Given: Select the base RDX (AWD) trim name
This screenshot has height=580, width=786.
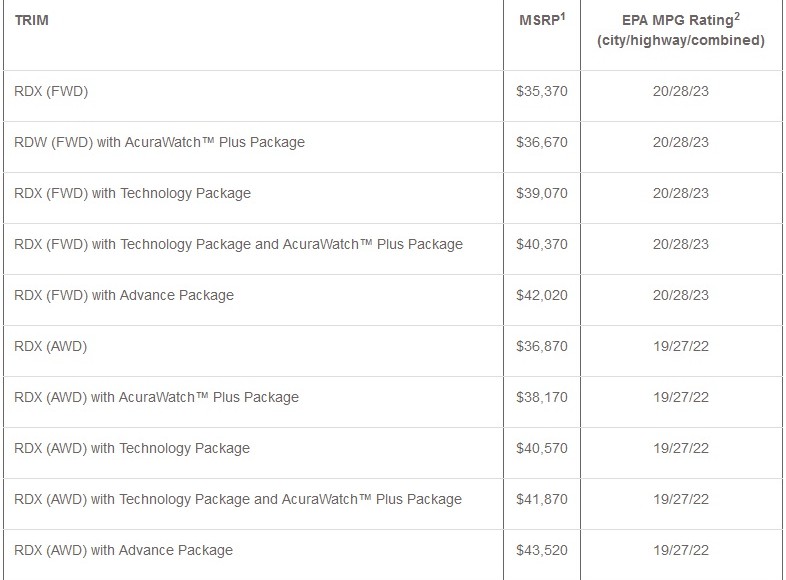Looking at the screenshot, I should 52,346.
